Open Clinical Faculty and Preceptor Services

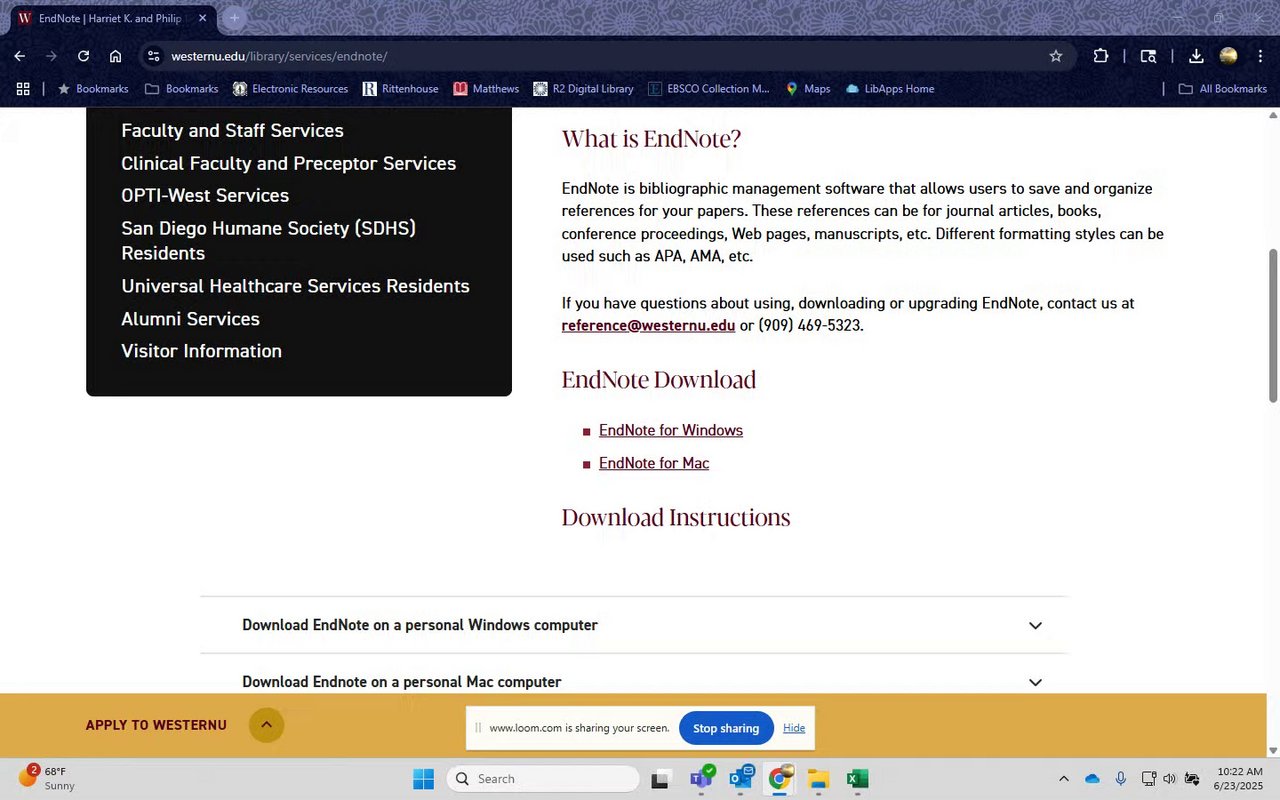[288, 164]
